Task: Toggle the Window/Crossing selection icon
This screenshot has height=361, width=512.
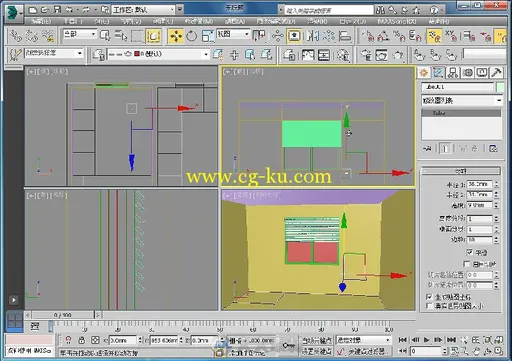Action: (153, 36)
